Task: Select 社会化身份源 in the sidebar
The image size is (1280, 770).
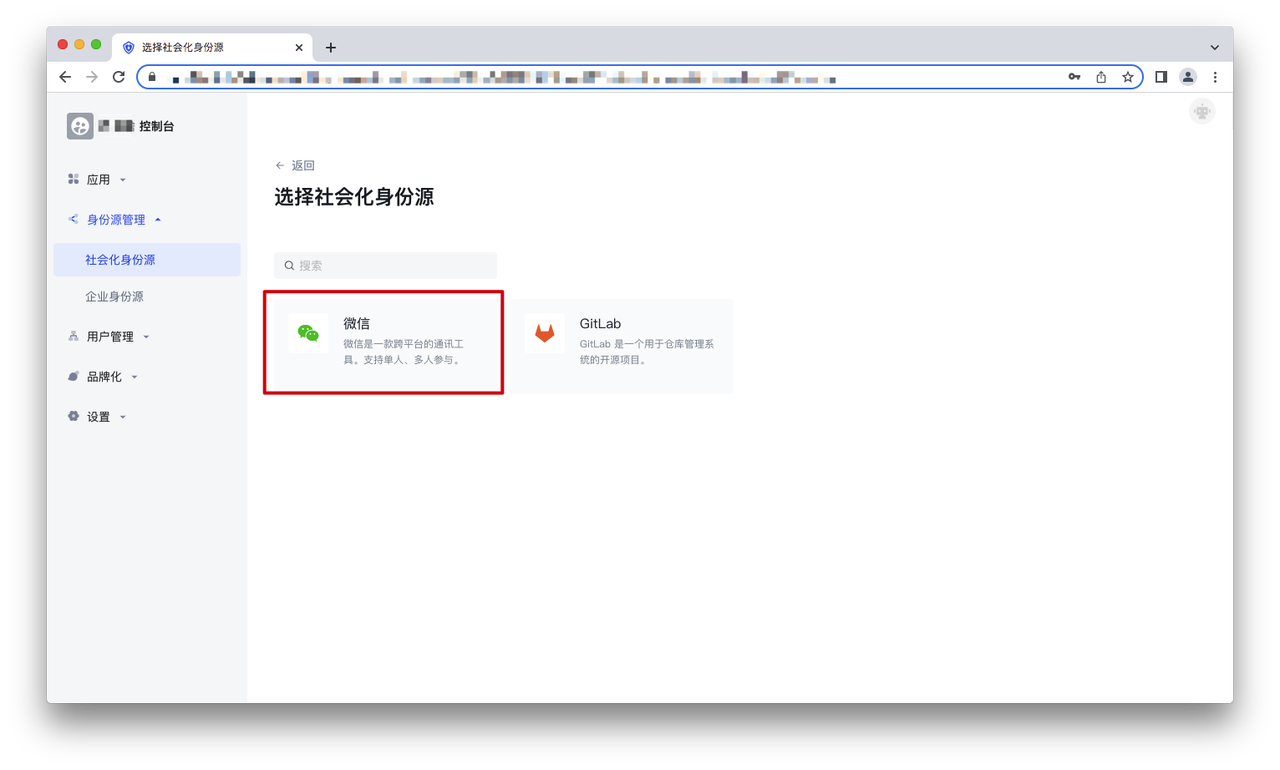Action: pos(120,260)
